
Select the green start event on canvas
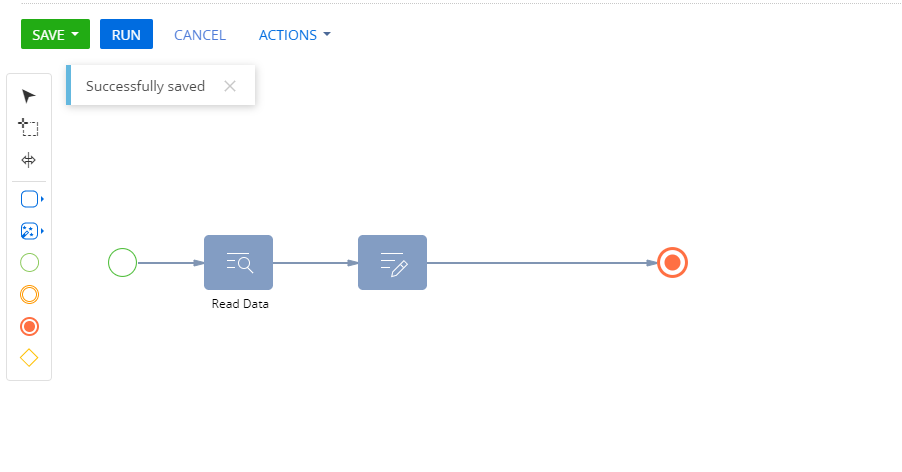[123, 263]
